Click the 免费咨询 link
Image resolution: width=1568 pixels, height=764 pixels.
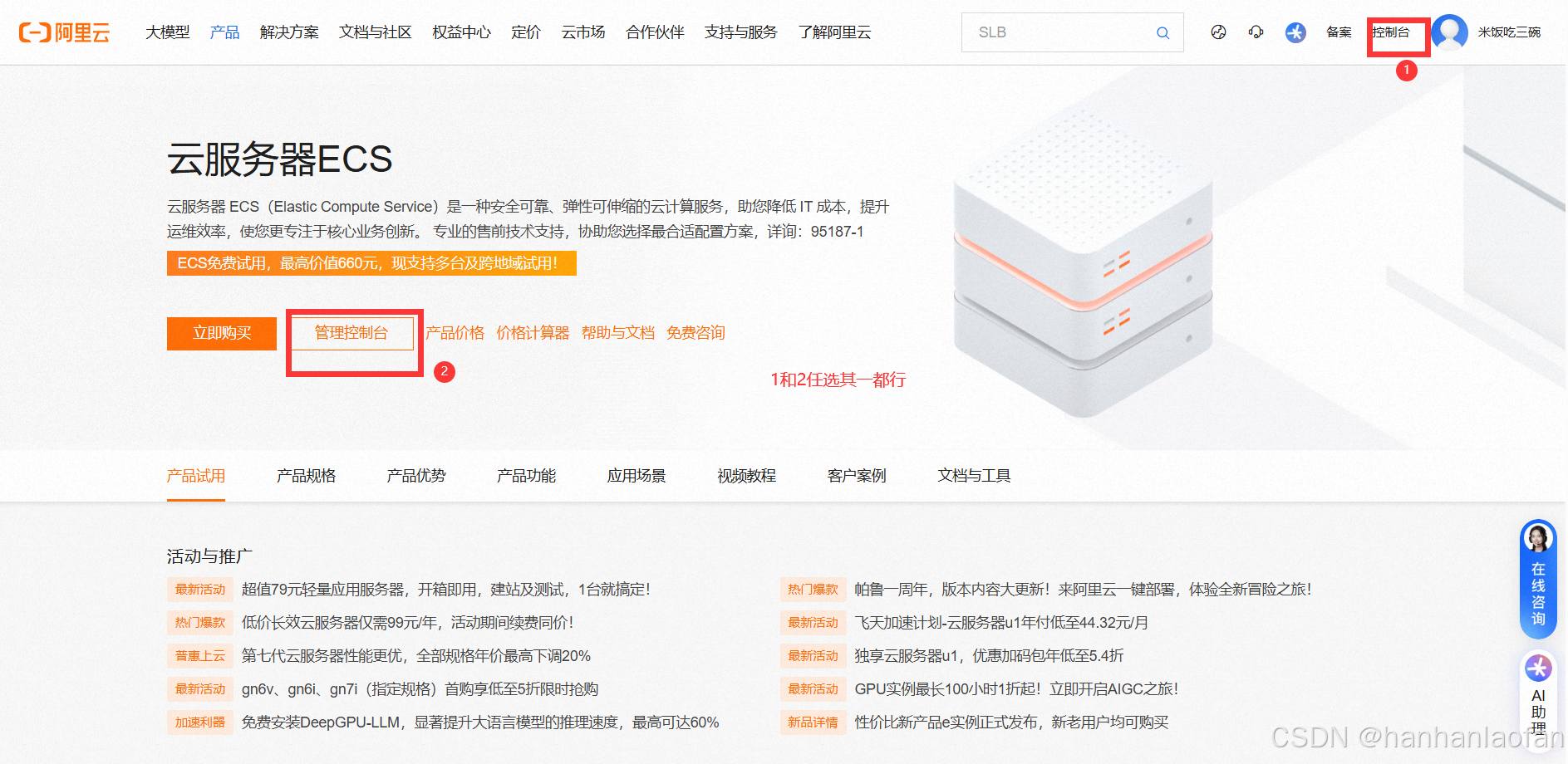[x=696, y=333]
